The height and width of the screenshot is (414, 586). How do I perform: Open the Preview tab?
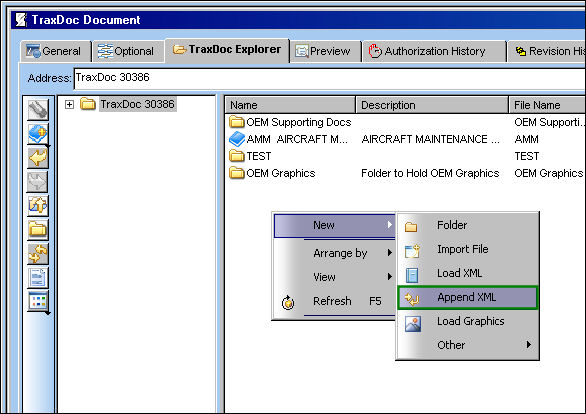coord(326,51)
